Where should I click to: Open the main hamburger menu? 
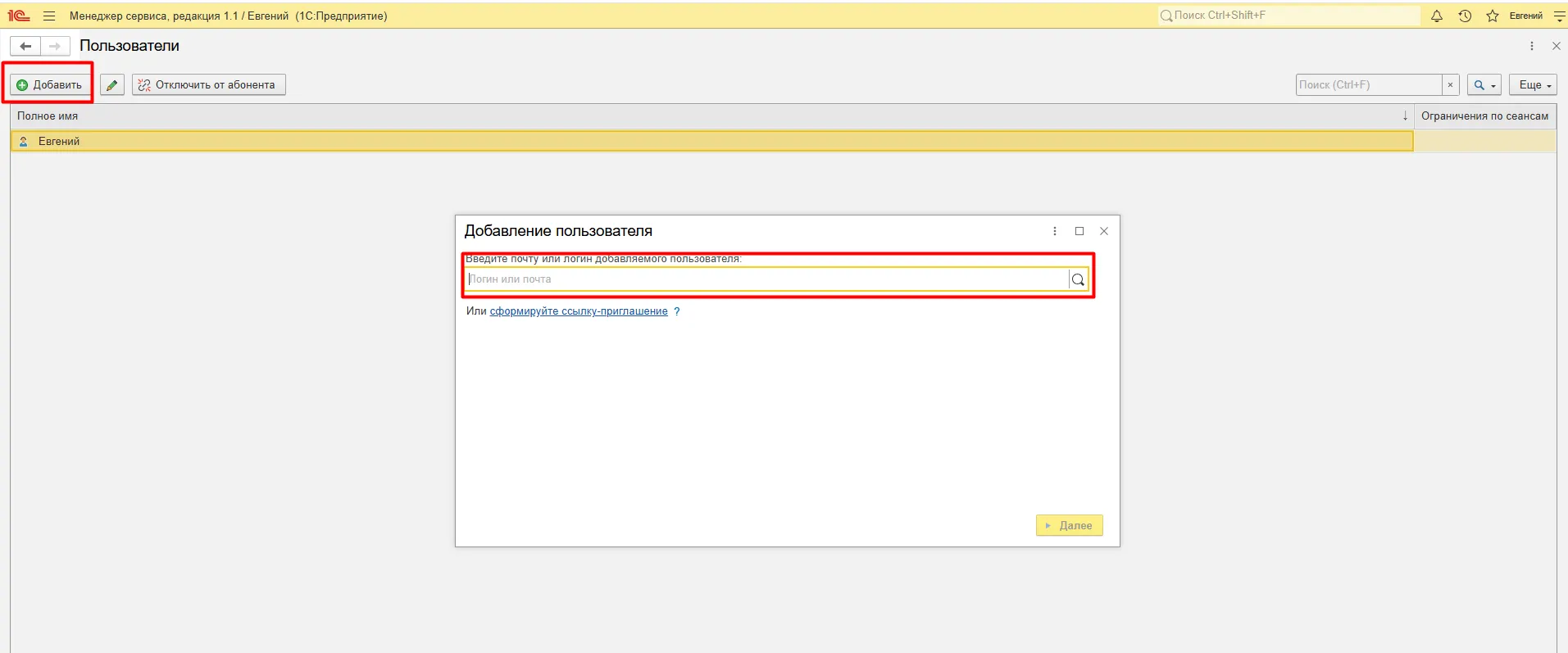point(49,16)
